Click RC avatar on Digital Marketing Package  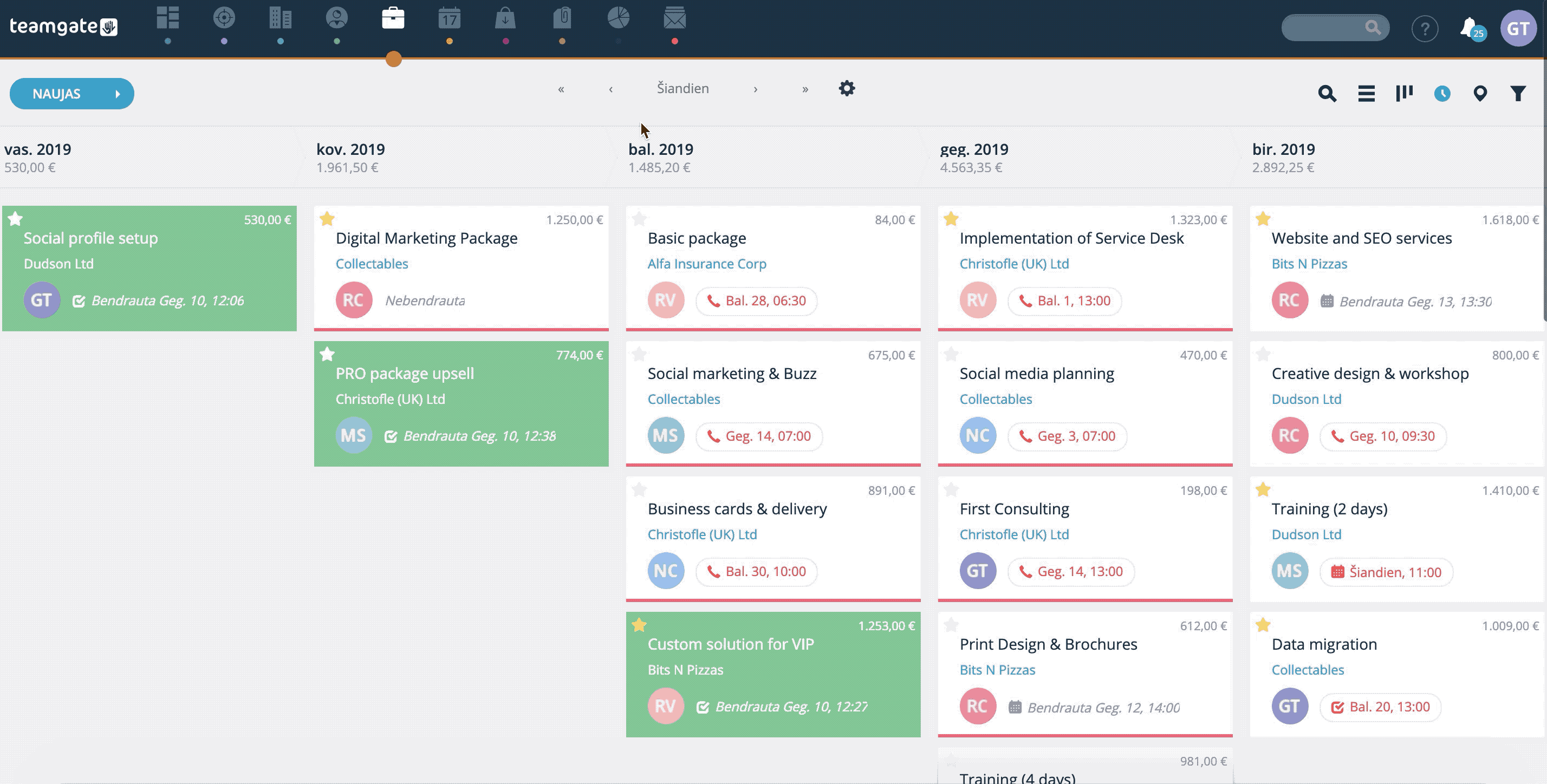click(x=354, y=300)
